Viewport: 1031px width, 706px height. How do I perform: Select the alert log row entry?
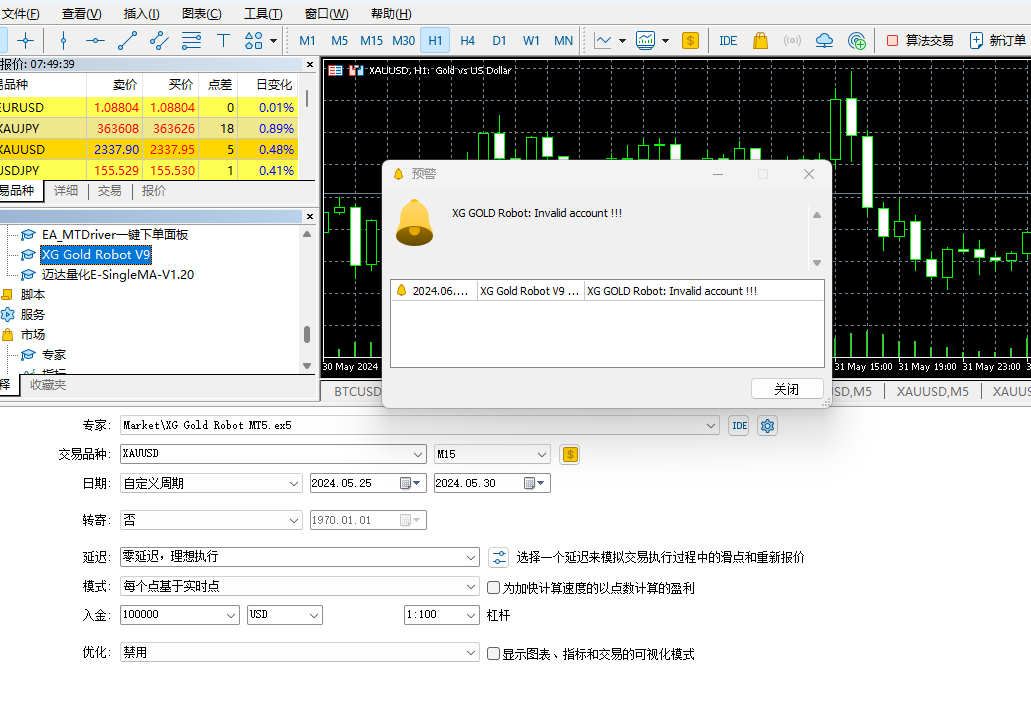tap(607, 291)
